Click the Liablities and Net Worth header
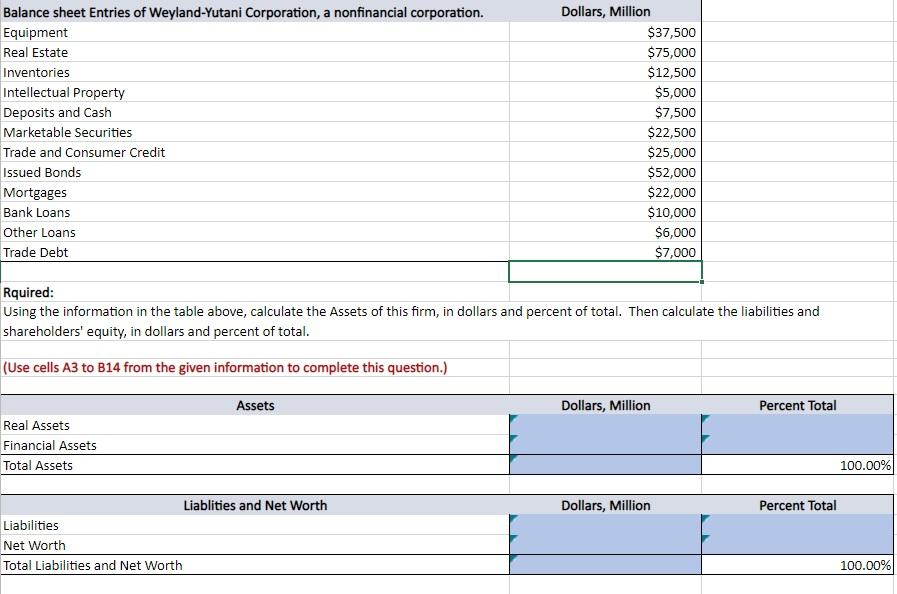 click(x=255, y=506)
